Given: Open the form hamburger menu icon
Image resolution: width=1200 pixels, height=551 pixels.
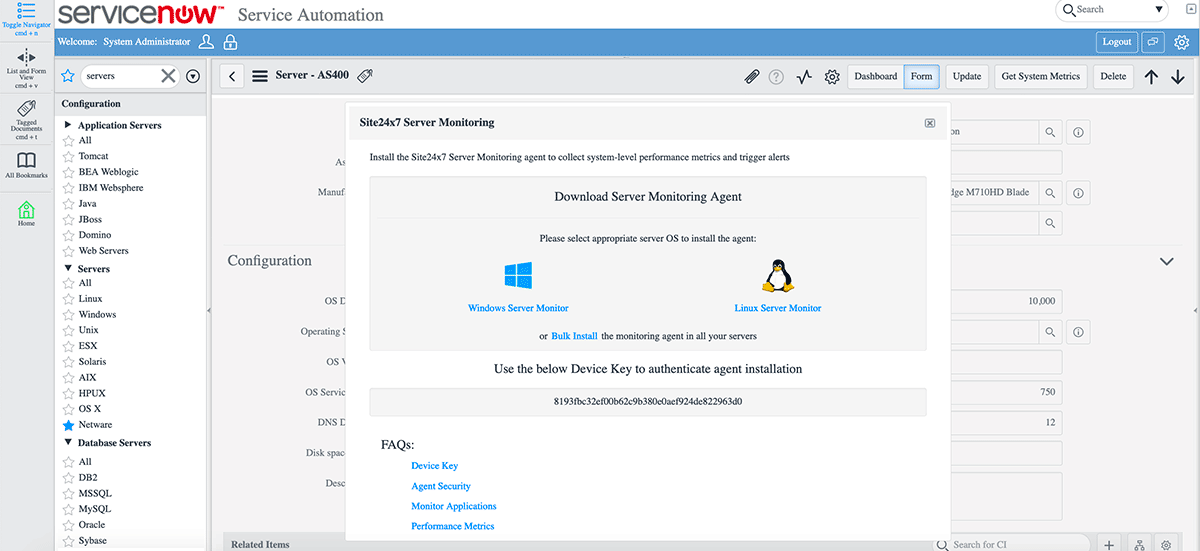Looking at the screenshot, I should click(x=260, y=76).
